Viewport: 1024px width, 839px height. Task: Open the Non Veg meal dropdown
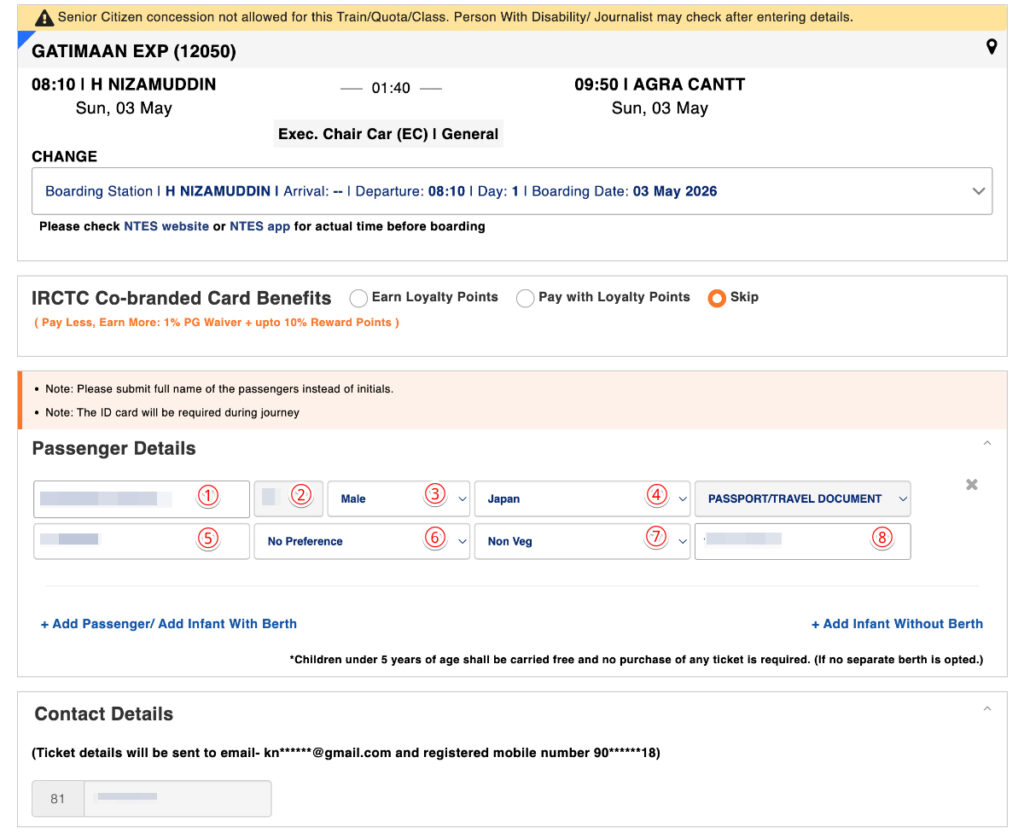coord(582,541)
